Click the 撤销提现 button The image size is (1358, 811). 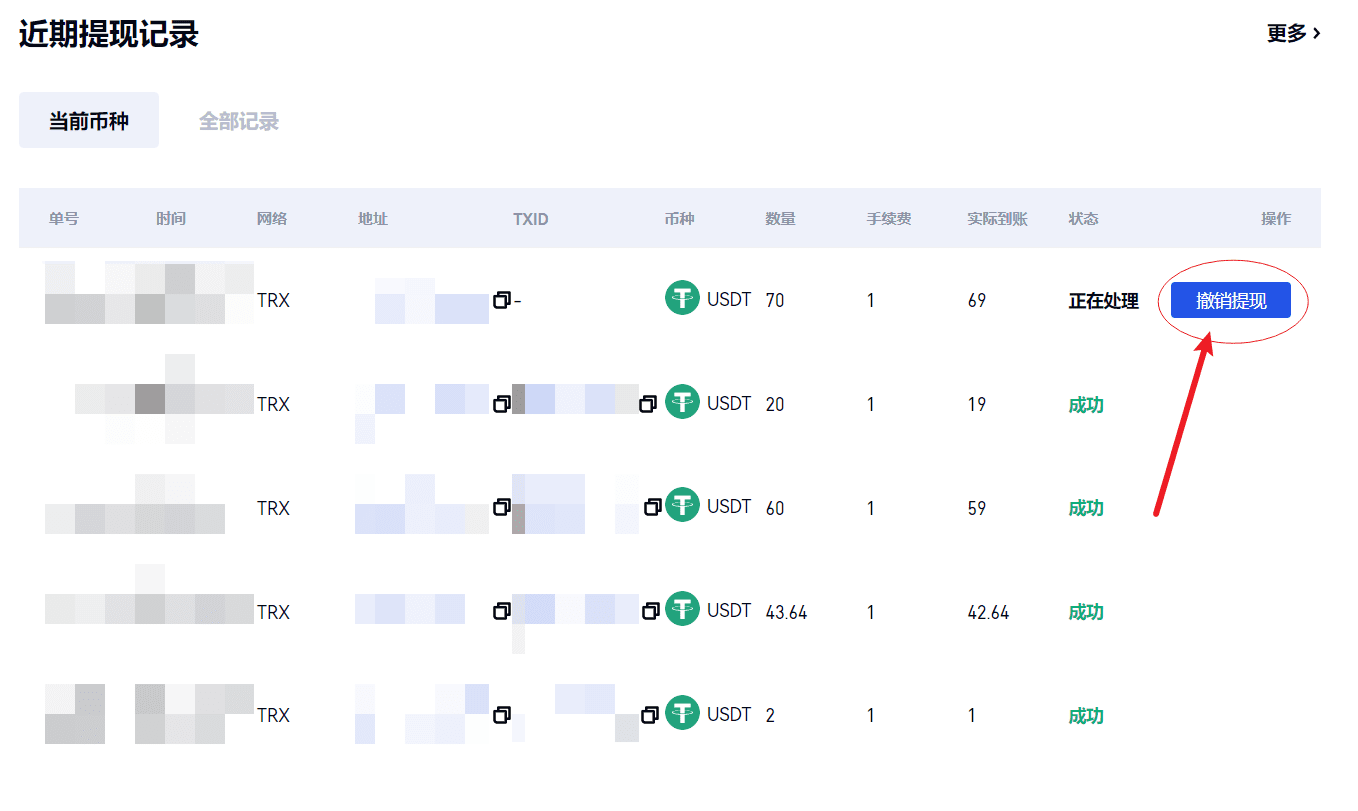[1231, 300]
